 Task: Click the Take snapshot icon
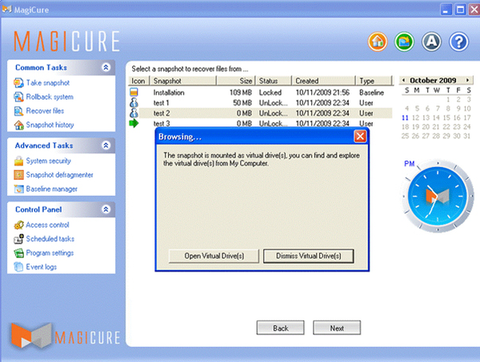pyautogui.click(x=19, y=83)
